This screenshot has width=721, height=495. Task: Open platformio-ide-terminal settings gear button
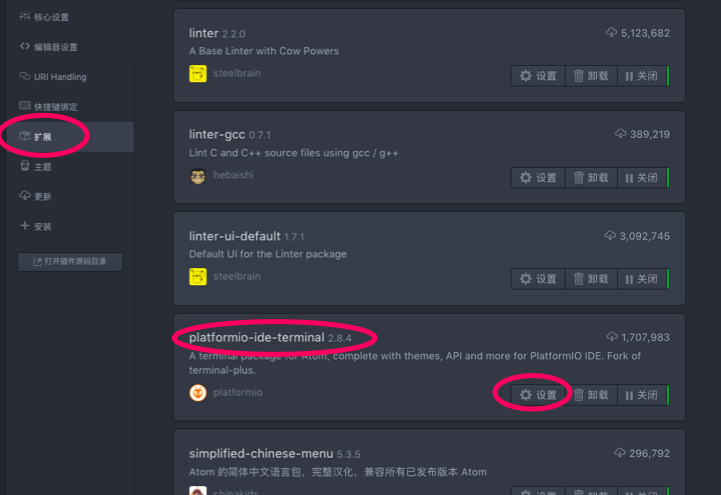tap(538, 395)
